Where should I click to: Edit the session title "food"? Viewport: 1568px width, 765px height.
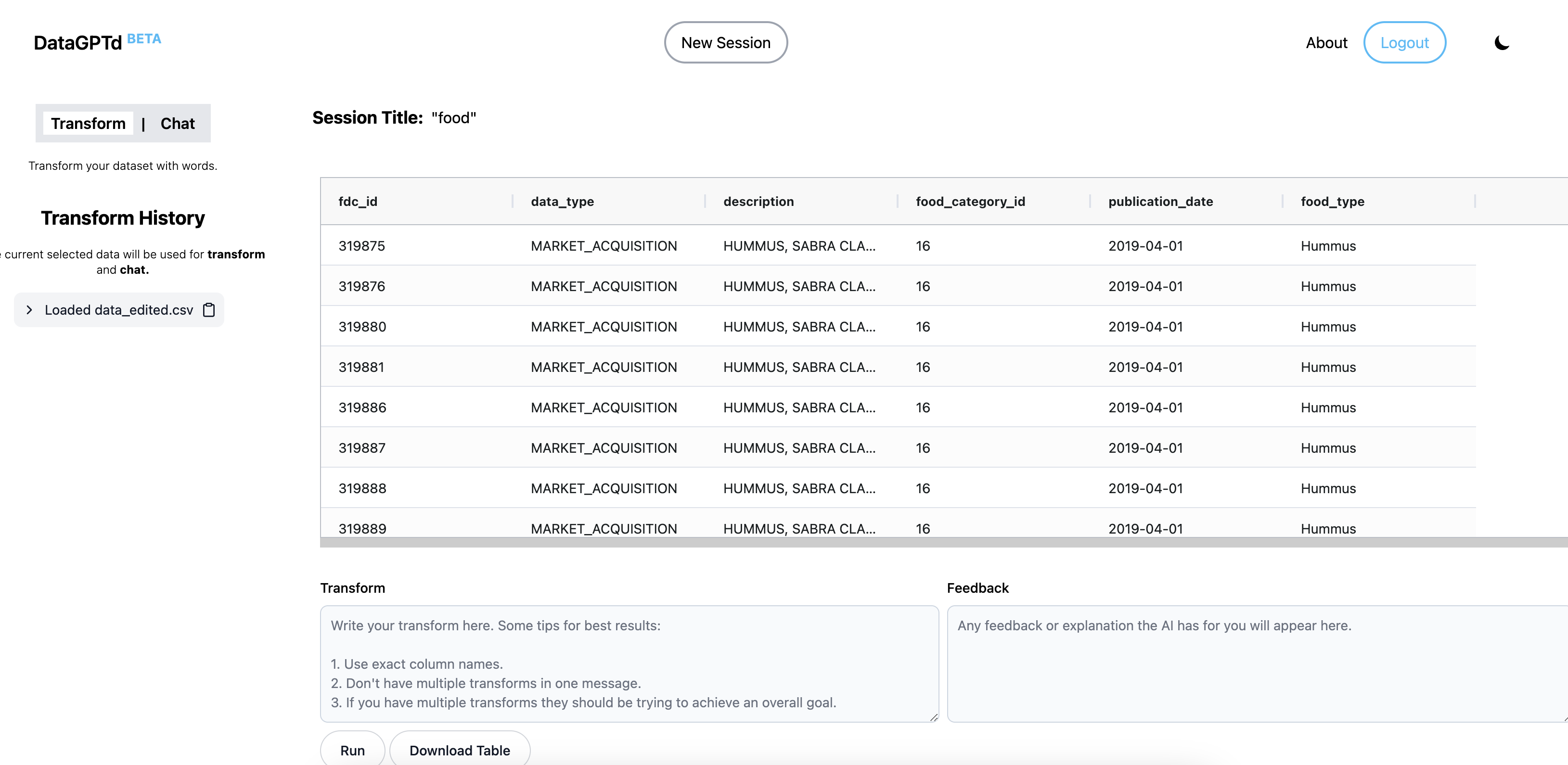453,117
